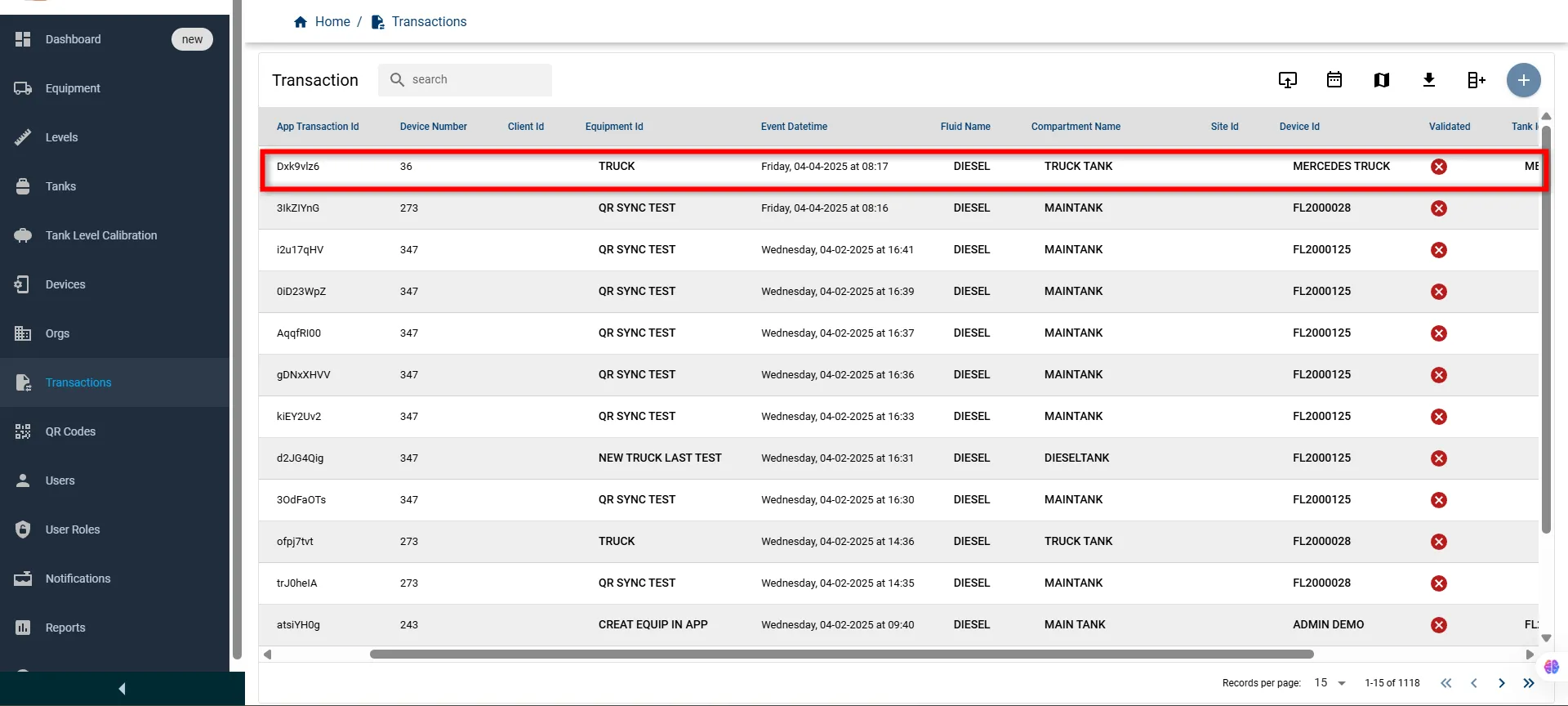Click the magnifier search icon
This screenshot has width=1568, height=706.
click(x=397, y=80)
